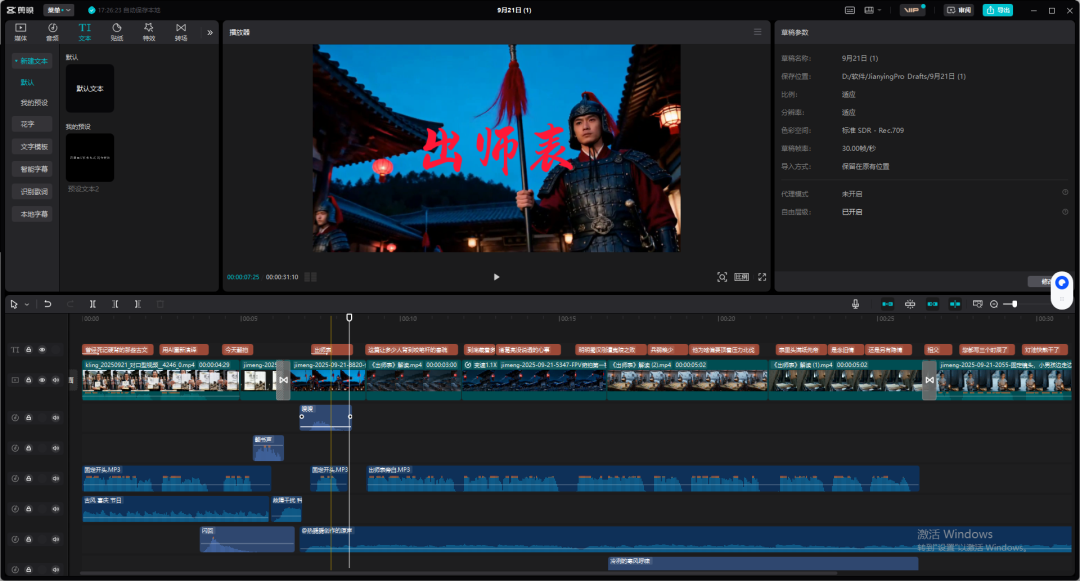Select the 出师表旁白.MP3 audio clip

coord(643,478)
